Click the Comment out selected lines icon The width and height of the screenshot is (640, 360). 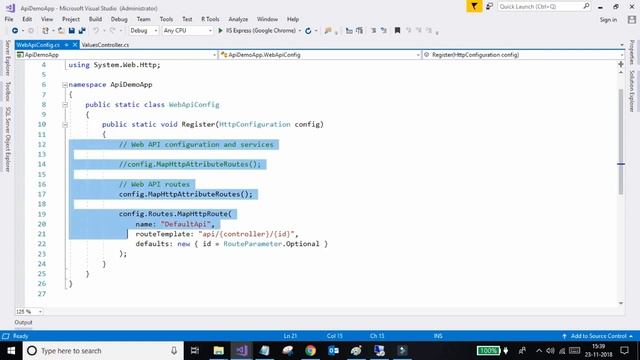373,31
